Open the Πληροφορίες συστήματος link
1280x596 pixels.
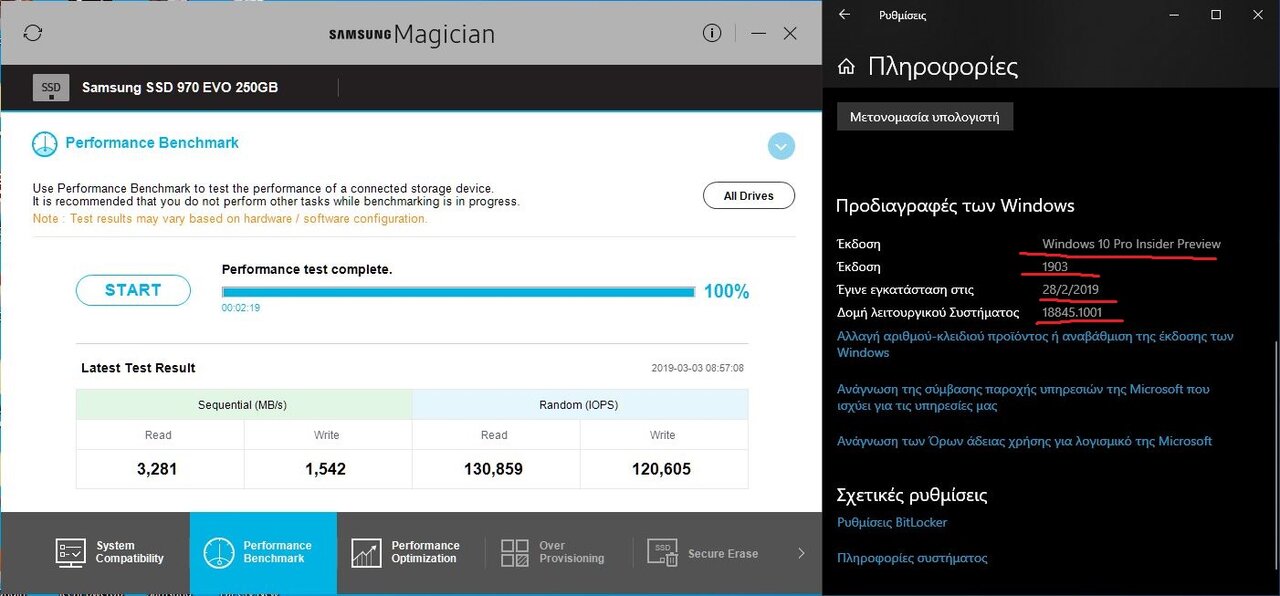coord(912,558)
